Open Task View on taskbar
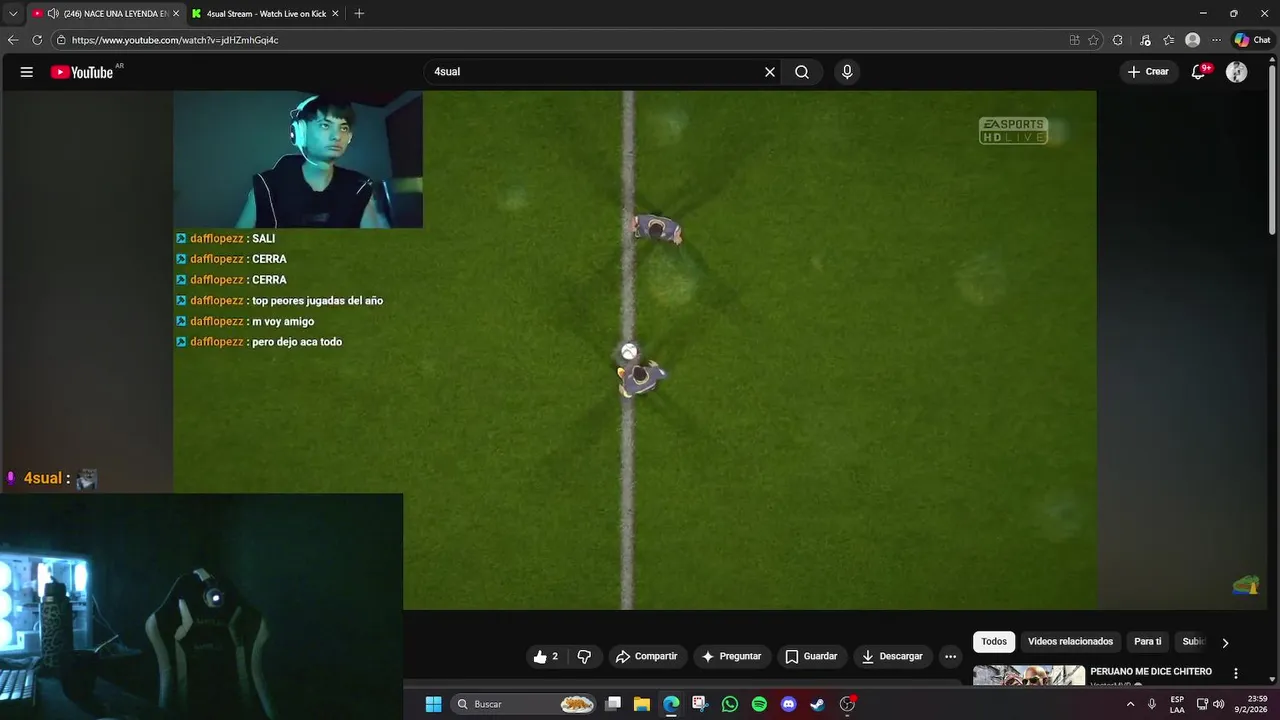 [x=613, y=704]
